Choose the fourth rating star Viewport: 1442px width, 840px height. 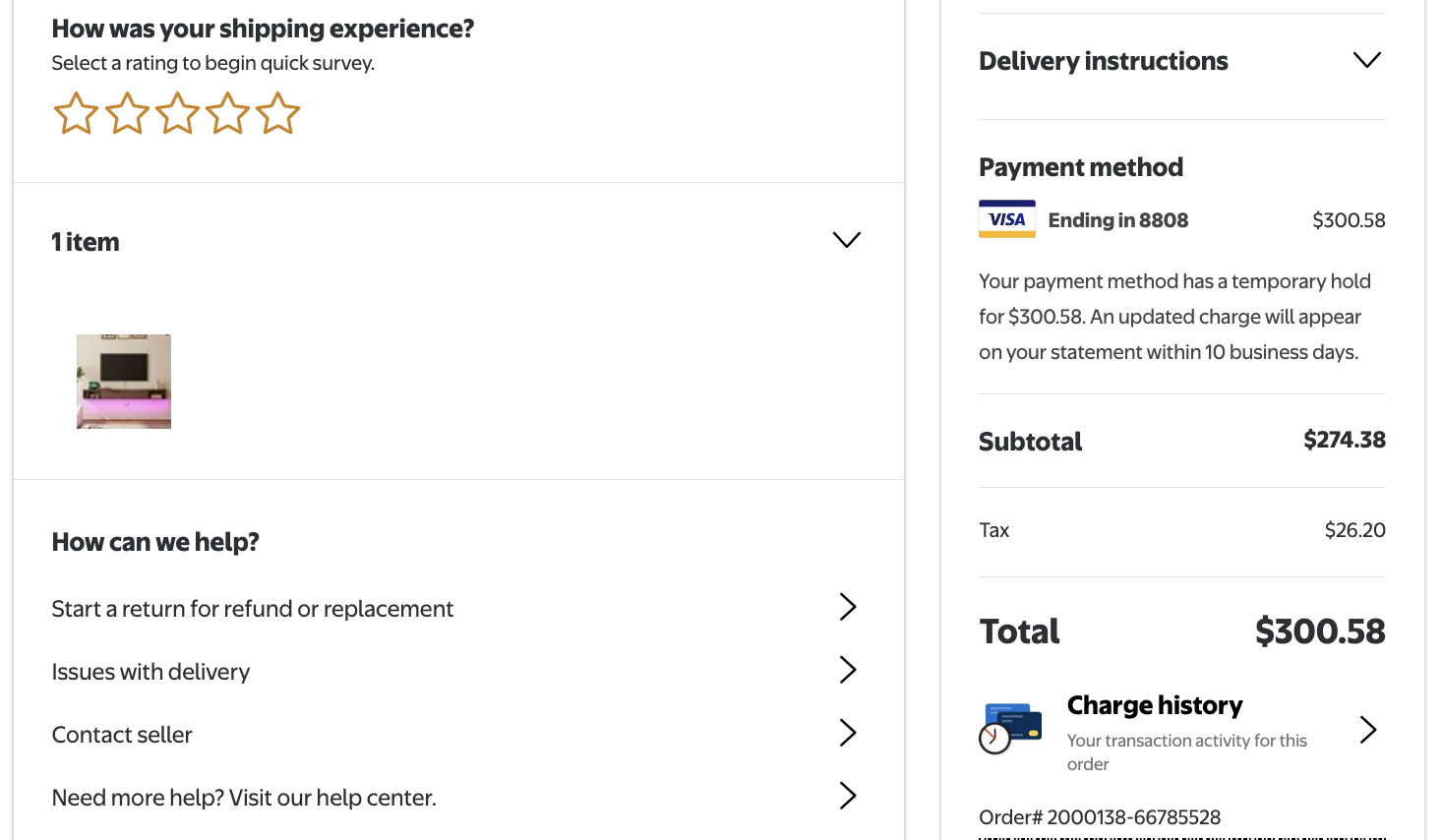click(228, 114)
